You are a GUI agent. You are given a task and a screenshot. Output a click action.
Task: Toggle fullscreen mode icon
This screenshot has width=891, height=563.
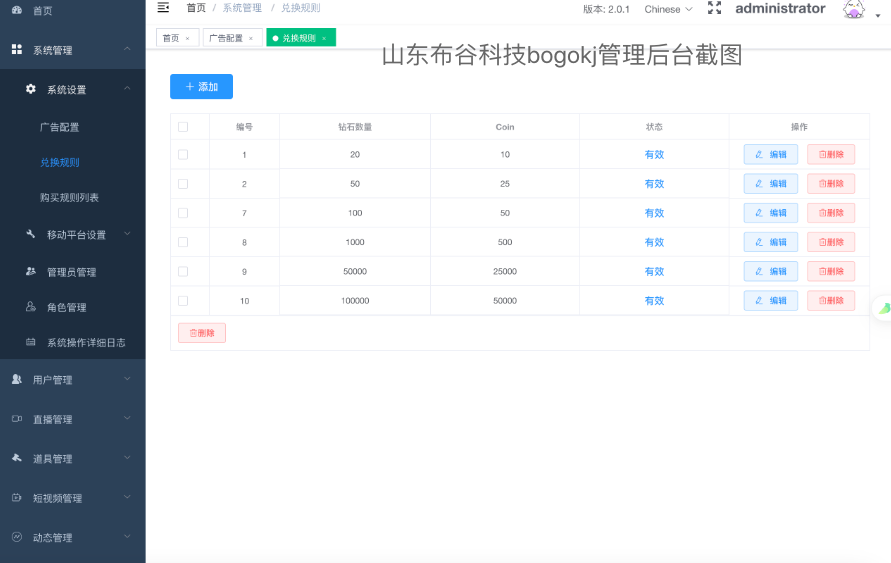[714, 9]
